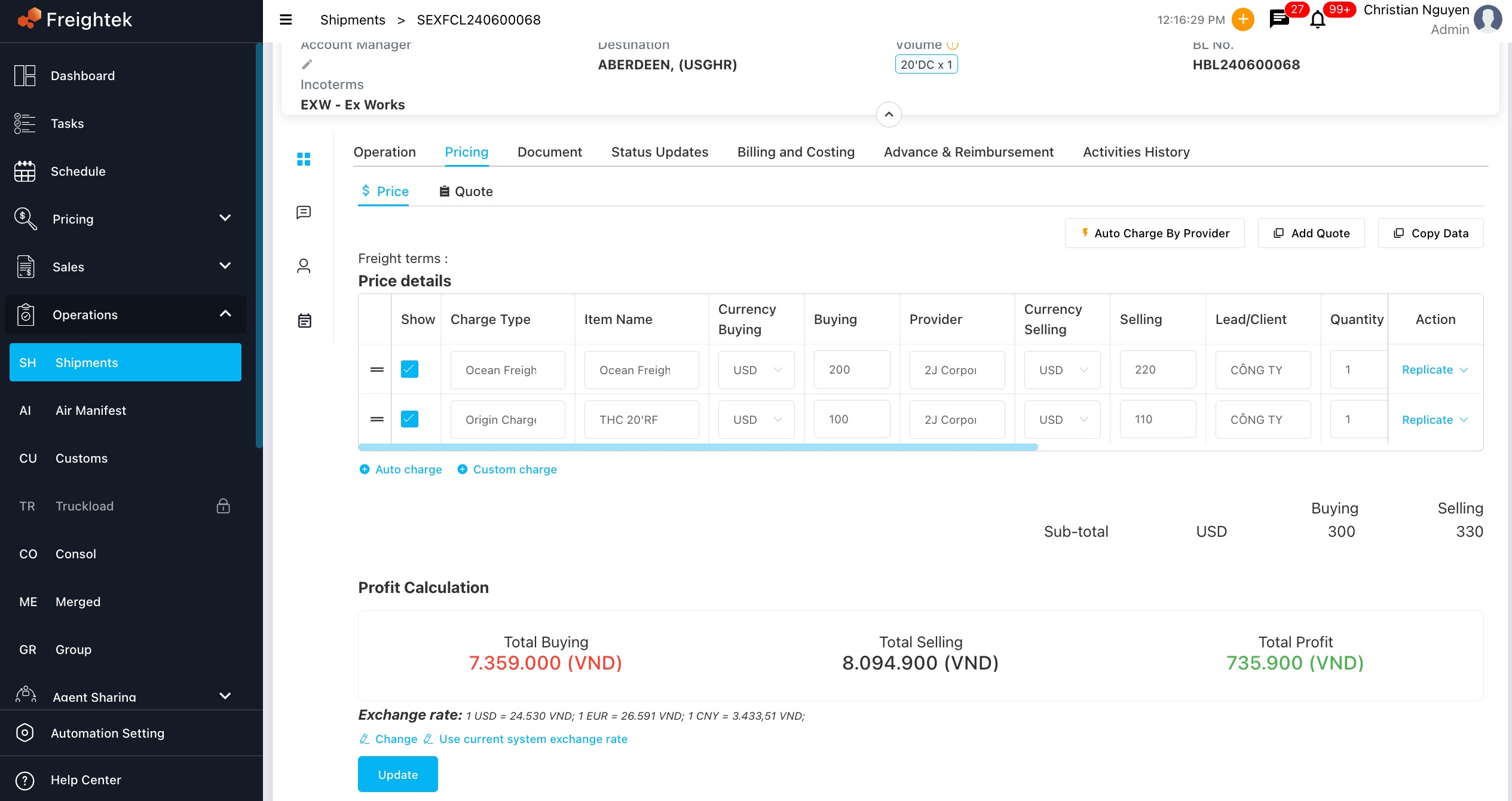Viewport: 1512px width, 801px height.
Task: Open the chat messages icon
Action: [1278, 20]
